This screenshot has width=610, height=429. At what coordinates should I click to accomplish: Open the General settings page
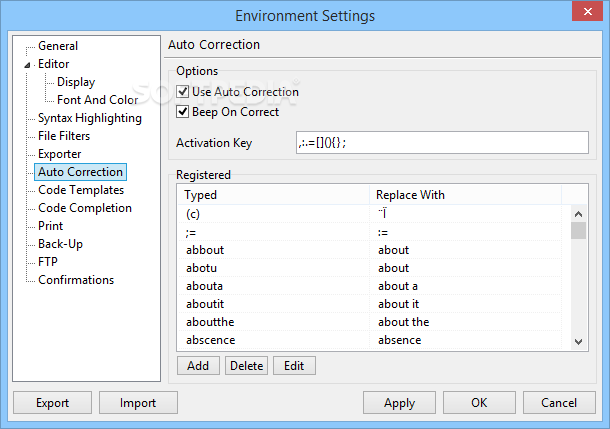tap(58, 46)
